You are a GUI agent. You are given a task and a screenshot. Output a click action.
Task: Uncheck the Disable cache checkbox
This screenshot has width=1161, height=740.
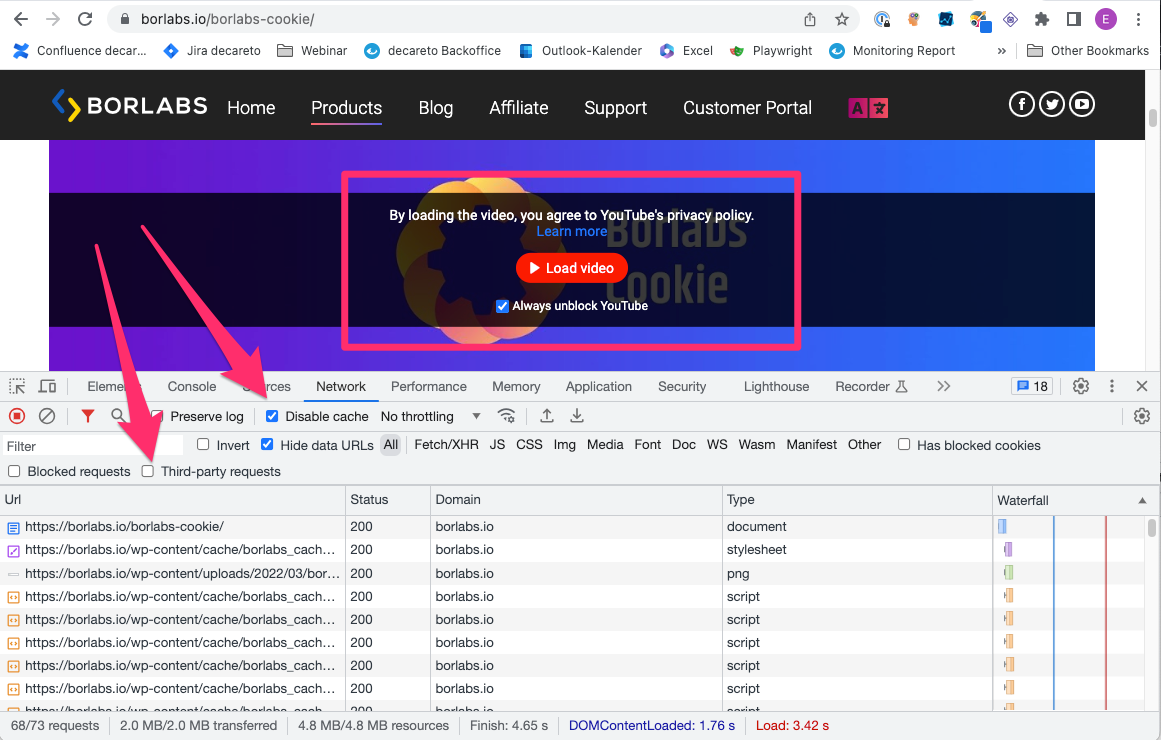point(272,416)
